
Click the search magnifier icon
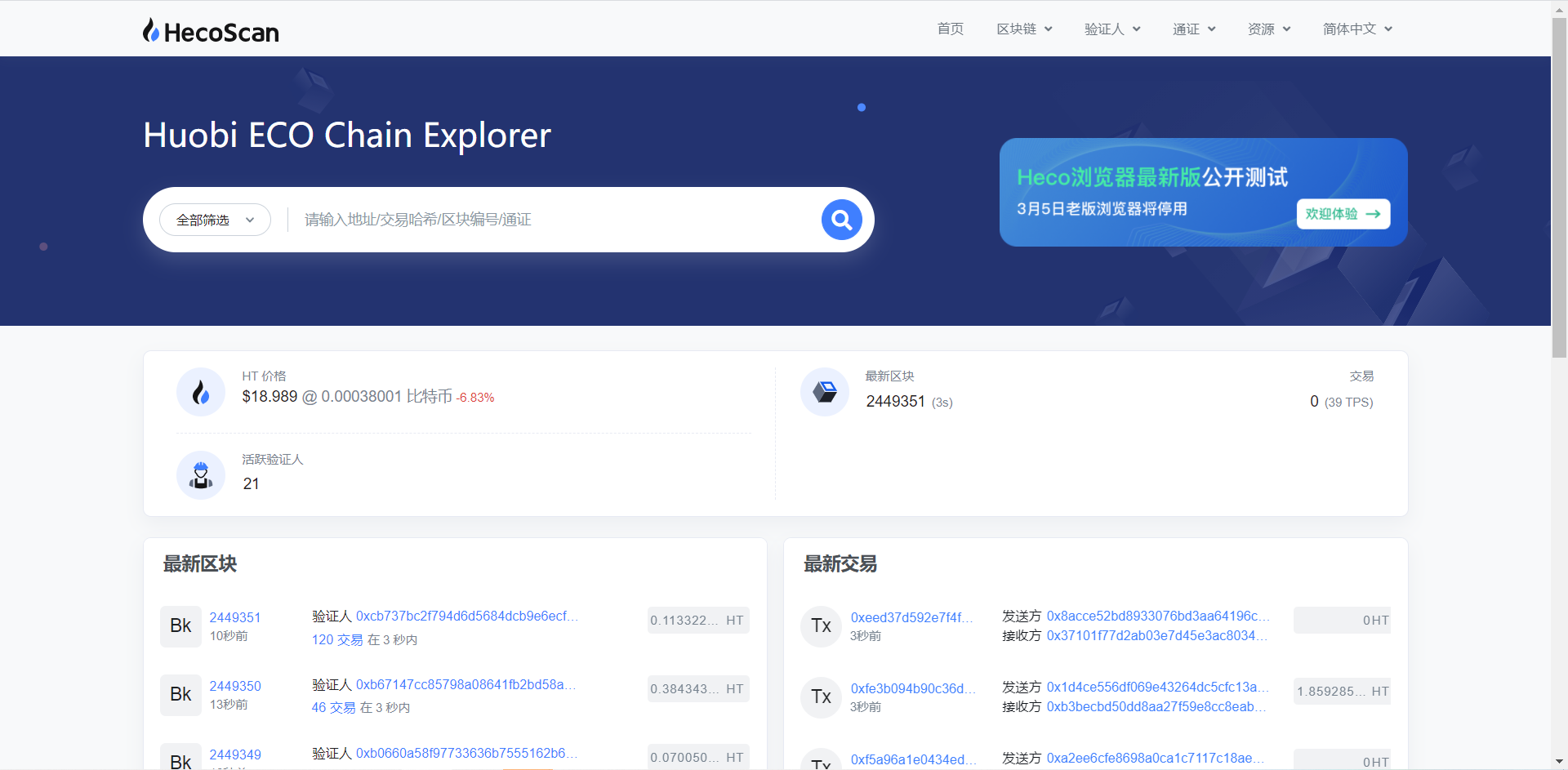coord(841,219)
